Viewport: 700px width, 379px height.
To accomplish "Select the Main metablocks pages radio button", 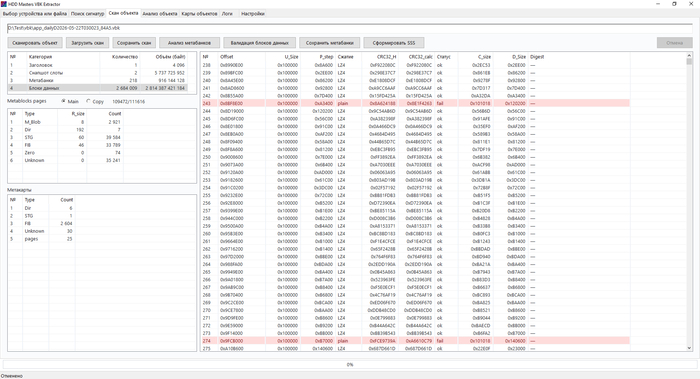I will (64, 101).
